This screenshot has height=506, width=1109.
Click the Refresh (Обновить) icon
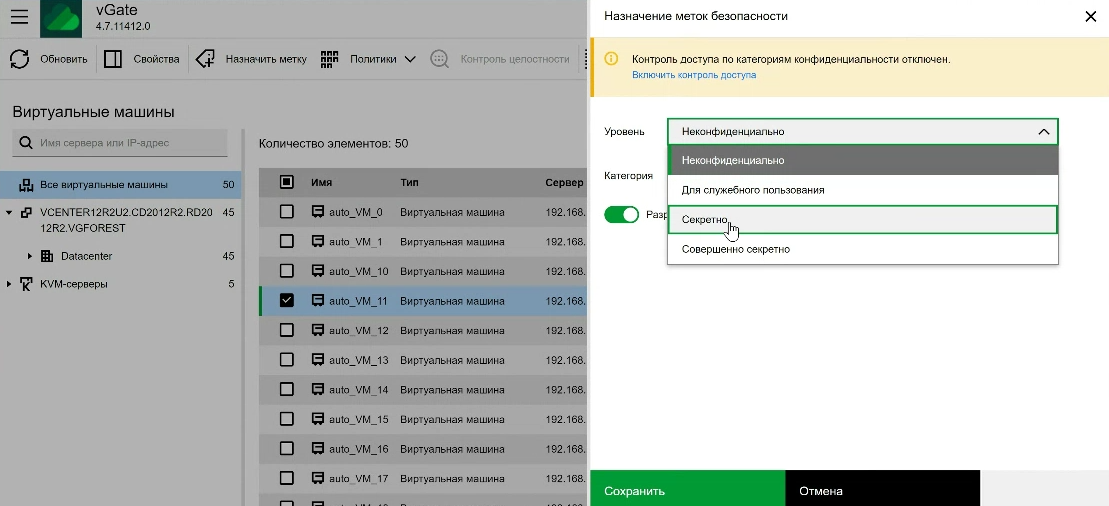point(20,59)
